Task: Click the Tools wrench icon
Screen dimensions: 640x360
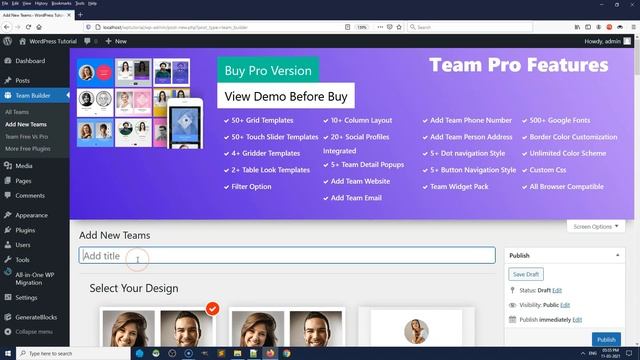Action: coord(8,260)
